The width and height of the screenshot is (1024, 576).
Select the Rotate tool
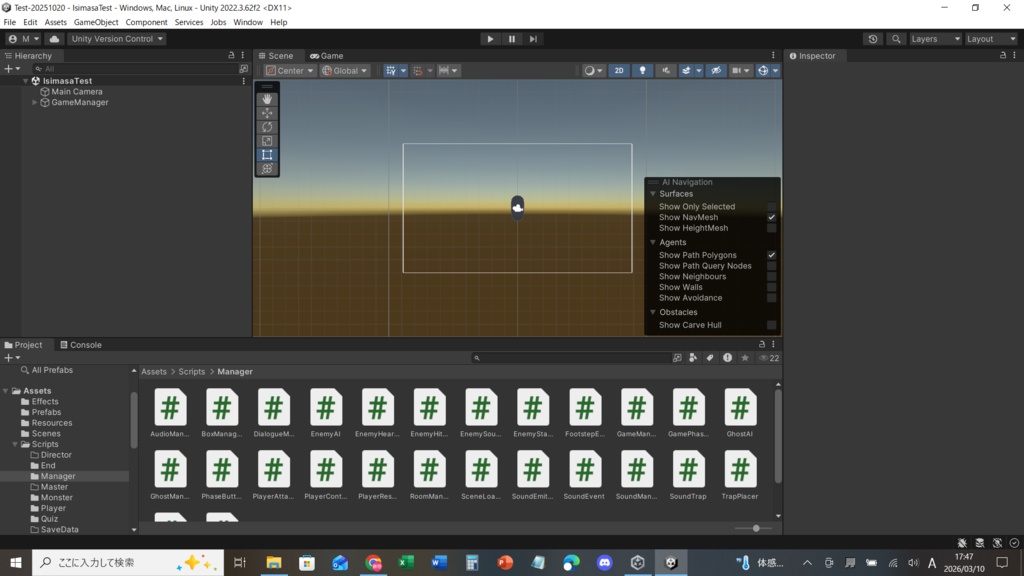[x=267, y=127]
